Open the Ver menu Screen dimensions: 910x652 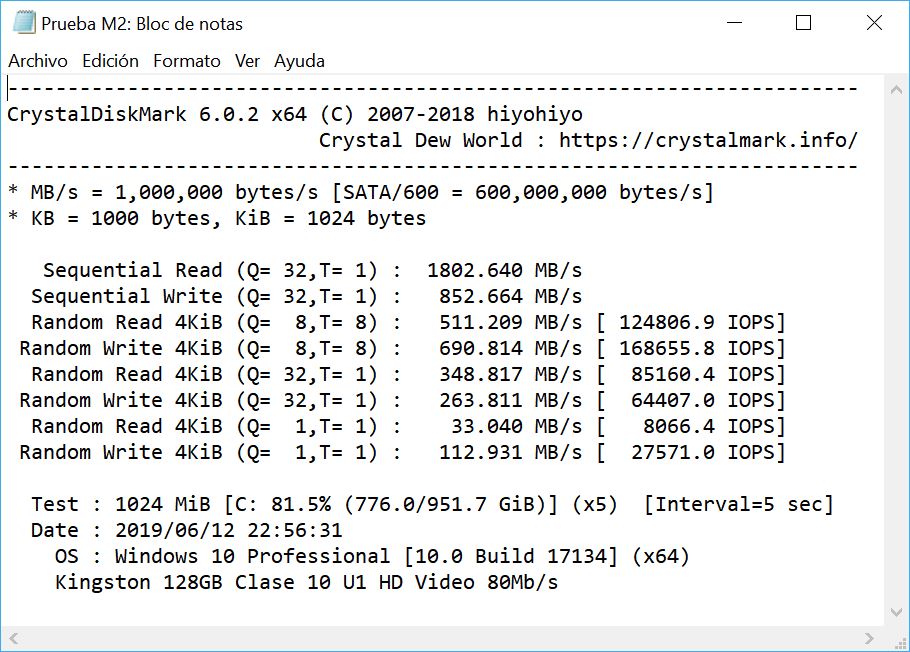[247, 61]
